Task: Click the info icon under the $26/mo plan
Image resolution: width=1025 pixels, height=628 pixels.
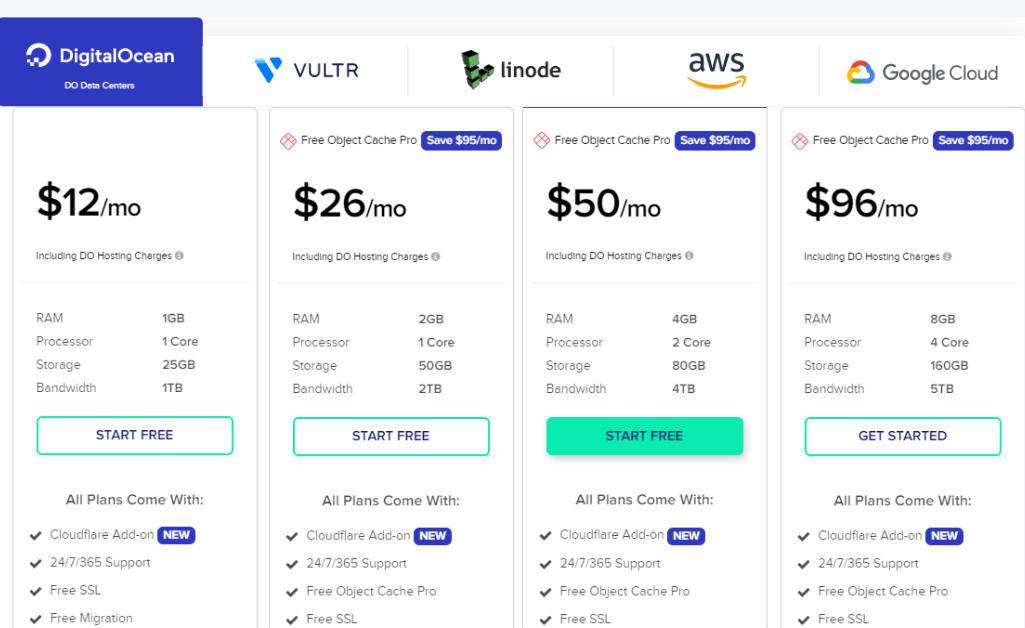Action: point(435,257)
